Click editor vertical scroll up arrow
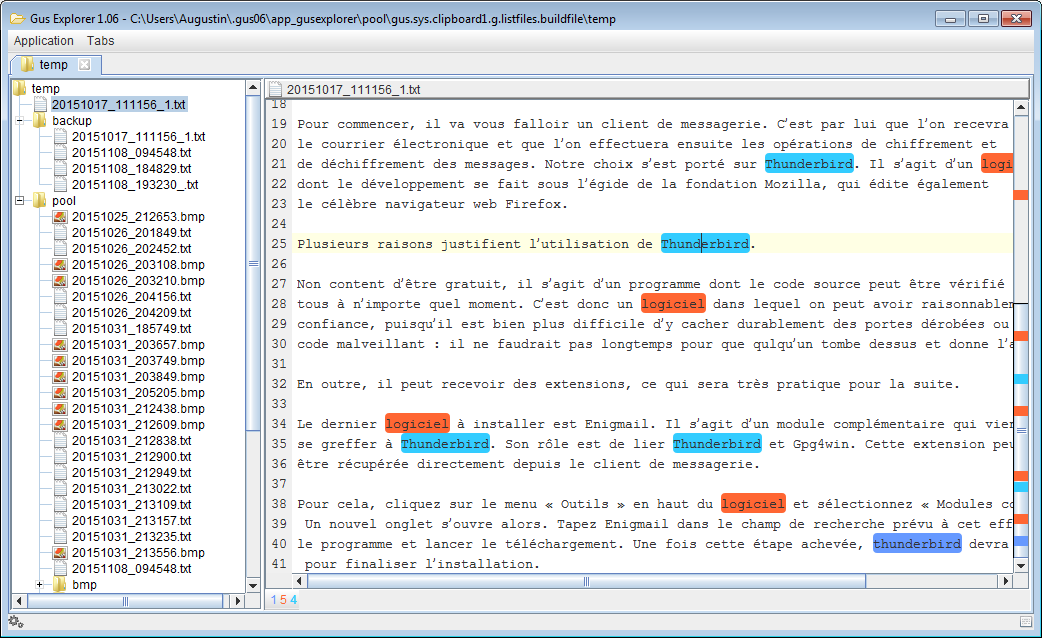Screen dimensions: 1042x638 pos(1021,106)
